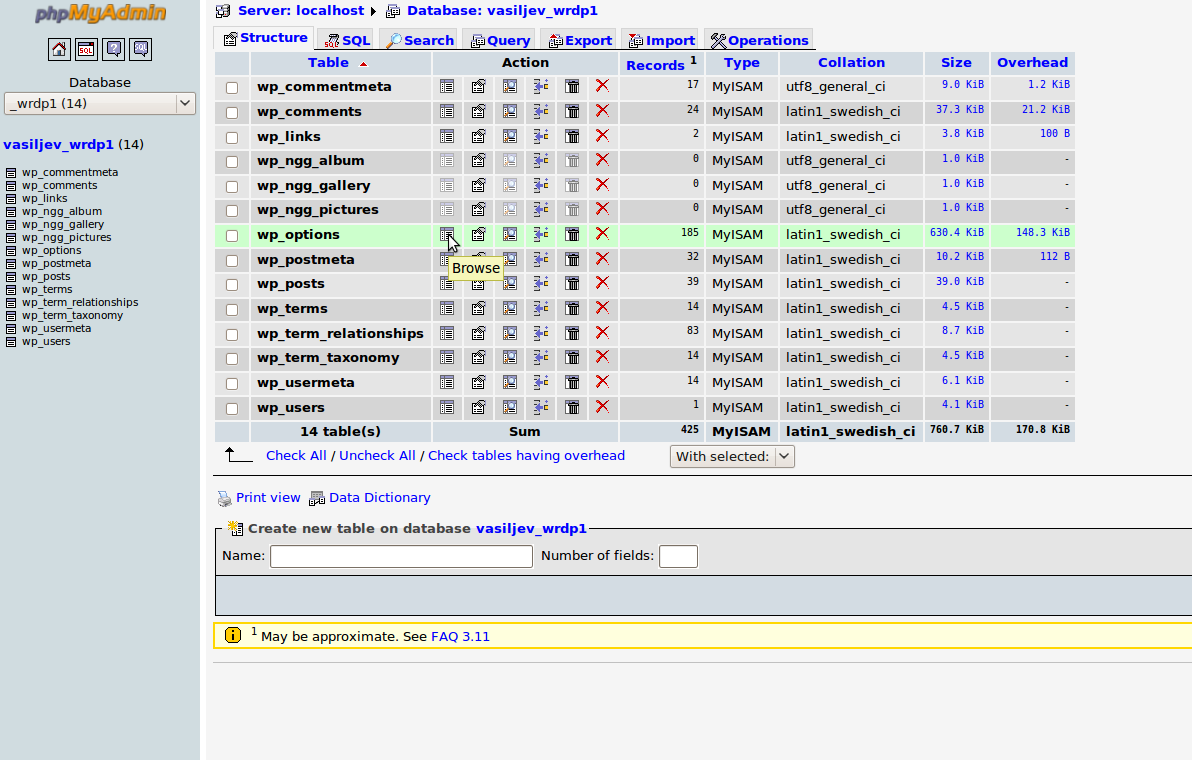Check the wp_posts table checkbox
The image size is (1192, 760).
click(x=232, y=285)
